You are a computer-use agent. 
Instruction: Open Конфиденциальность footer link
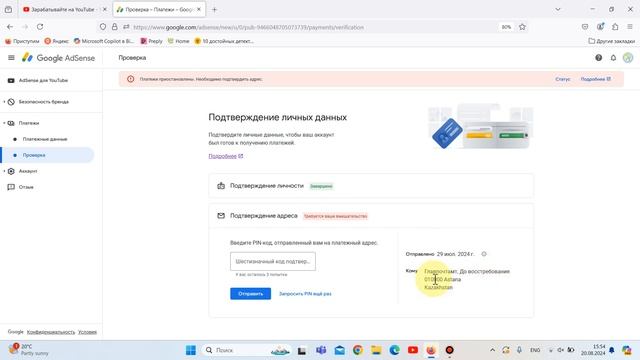[x=51, y=332]
